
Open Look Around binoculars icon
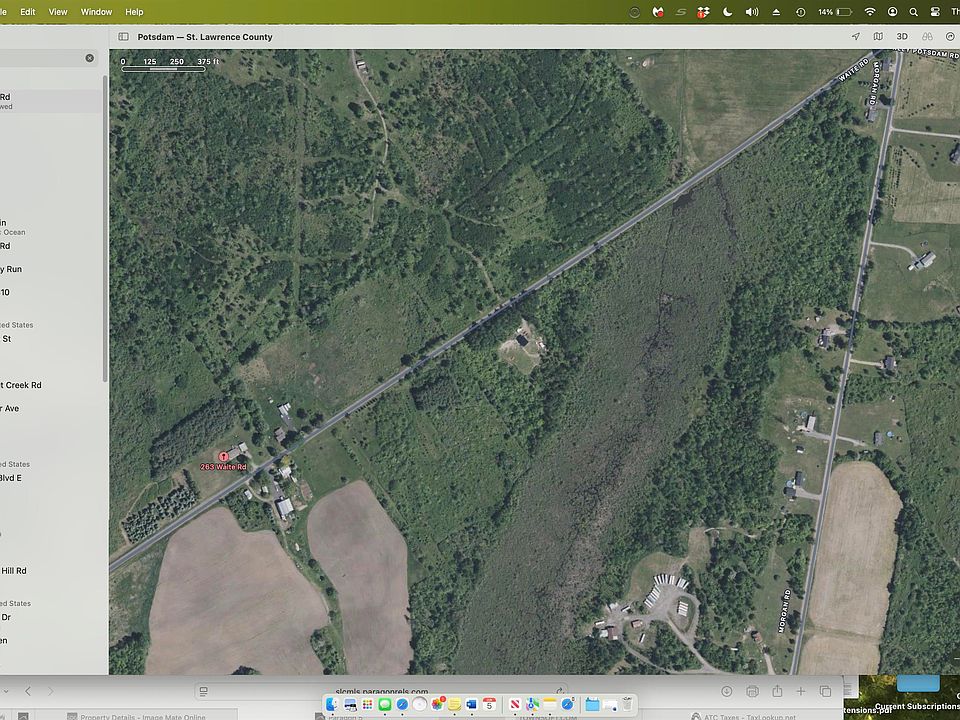pos(926,37)
